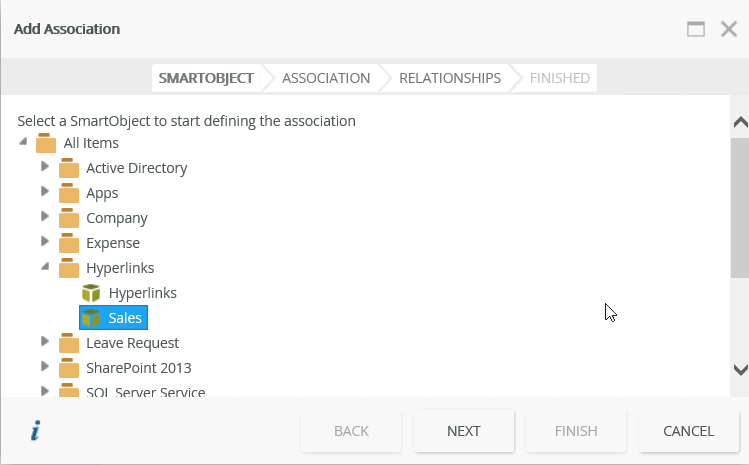749x465 pixels.
Task: Collapse the Hyperlinks folder node
Action: coord(45,267)
